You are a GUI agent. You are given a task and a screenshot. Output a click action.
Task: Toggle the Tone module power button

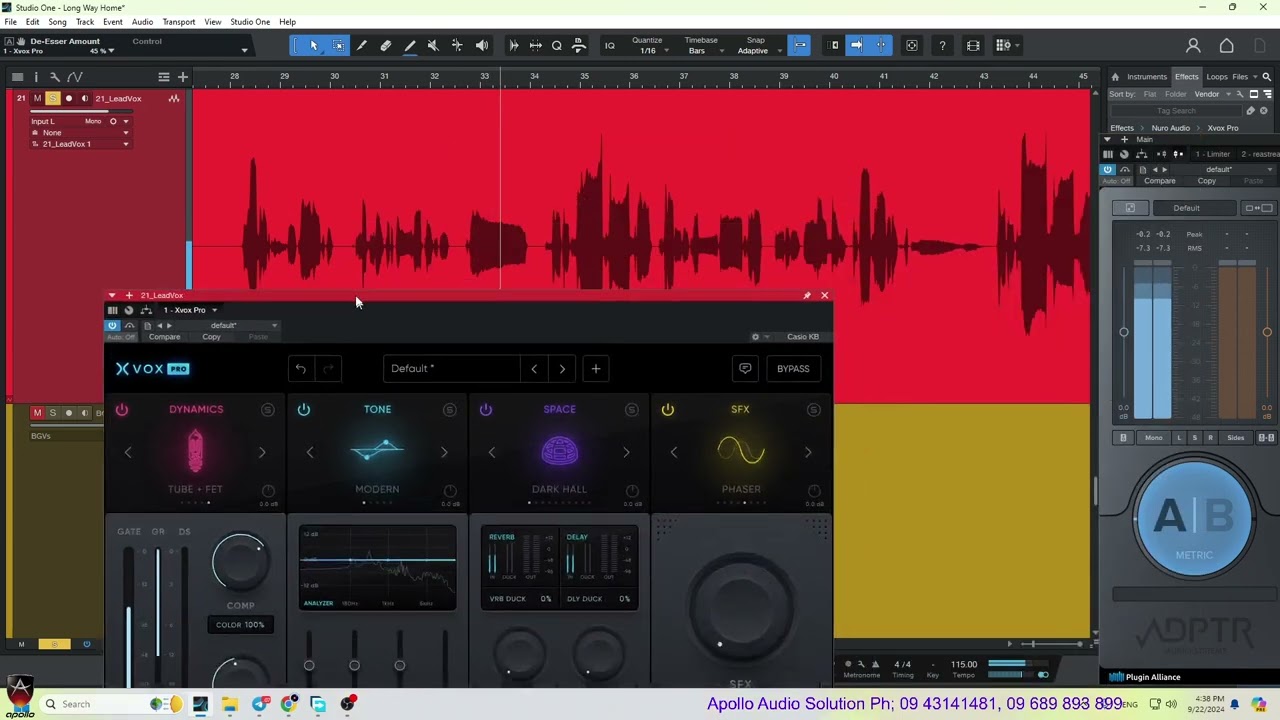tap(304, 410)
